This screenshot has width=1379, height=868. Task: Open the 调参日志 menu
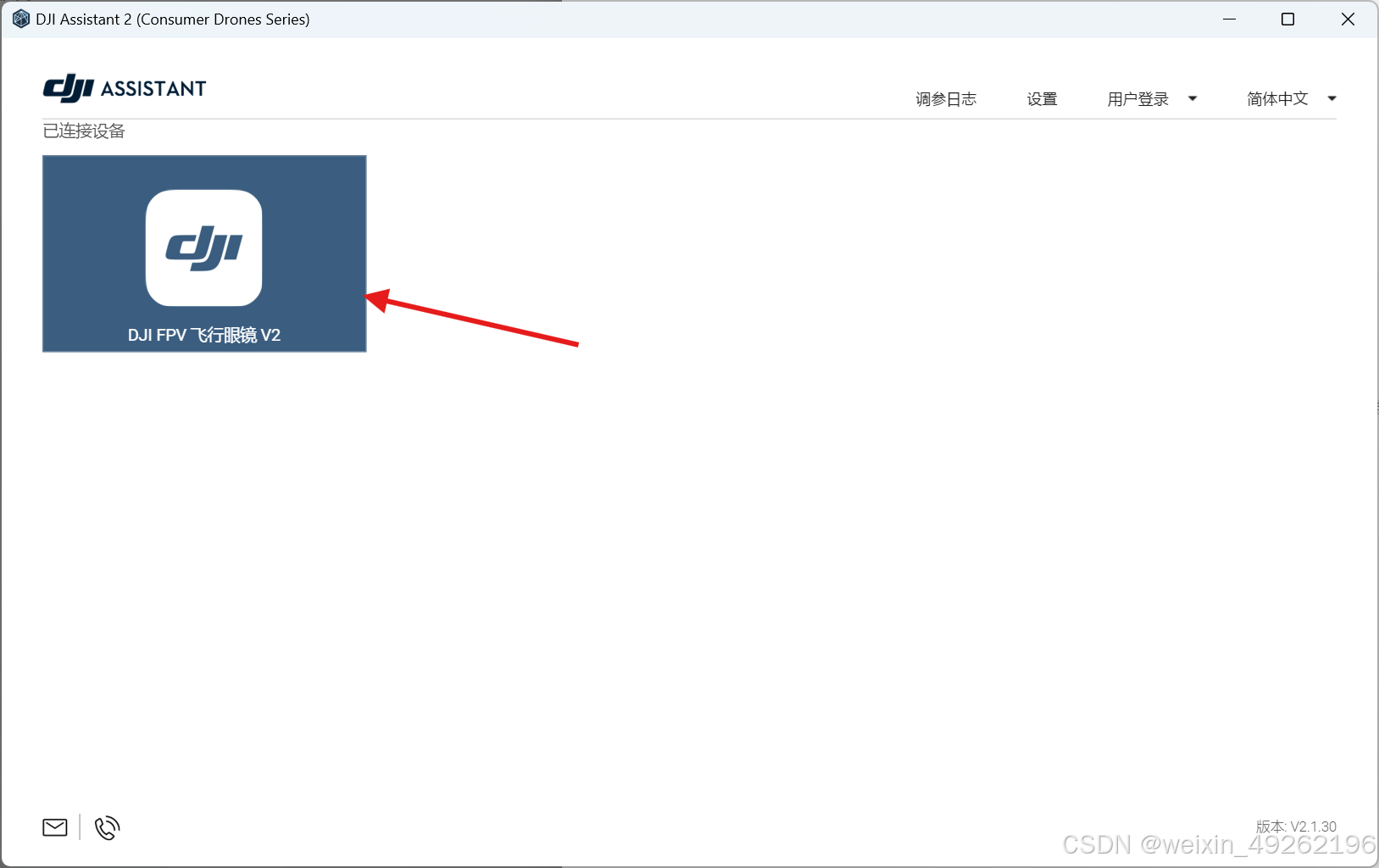tap(946, 99)
